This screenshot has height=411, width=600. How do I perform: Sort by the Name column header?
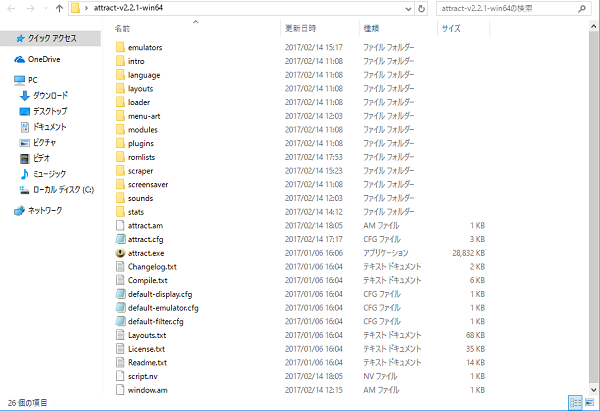[122, 28]
